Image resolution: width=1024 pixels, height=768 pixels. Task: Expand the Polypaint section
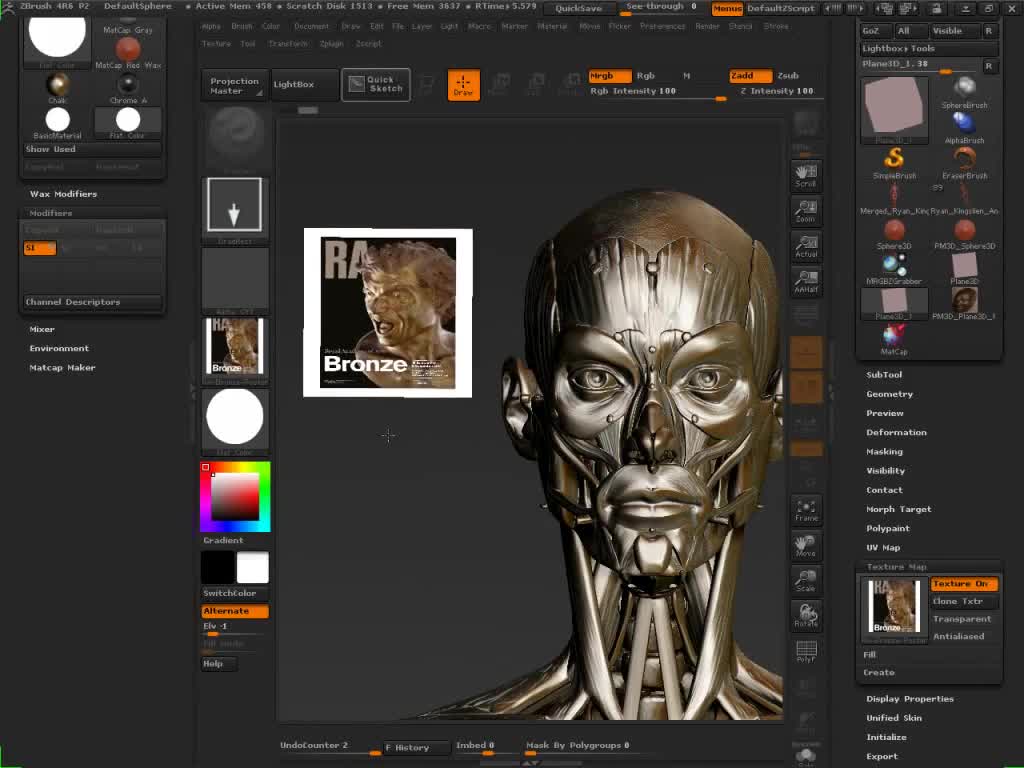(x=888, y=528)
